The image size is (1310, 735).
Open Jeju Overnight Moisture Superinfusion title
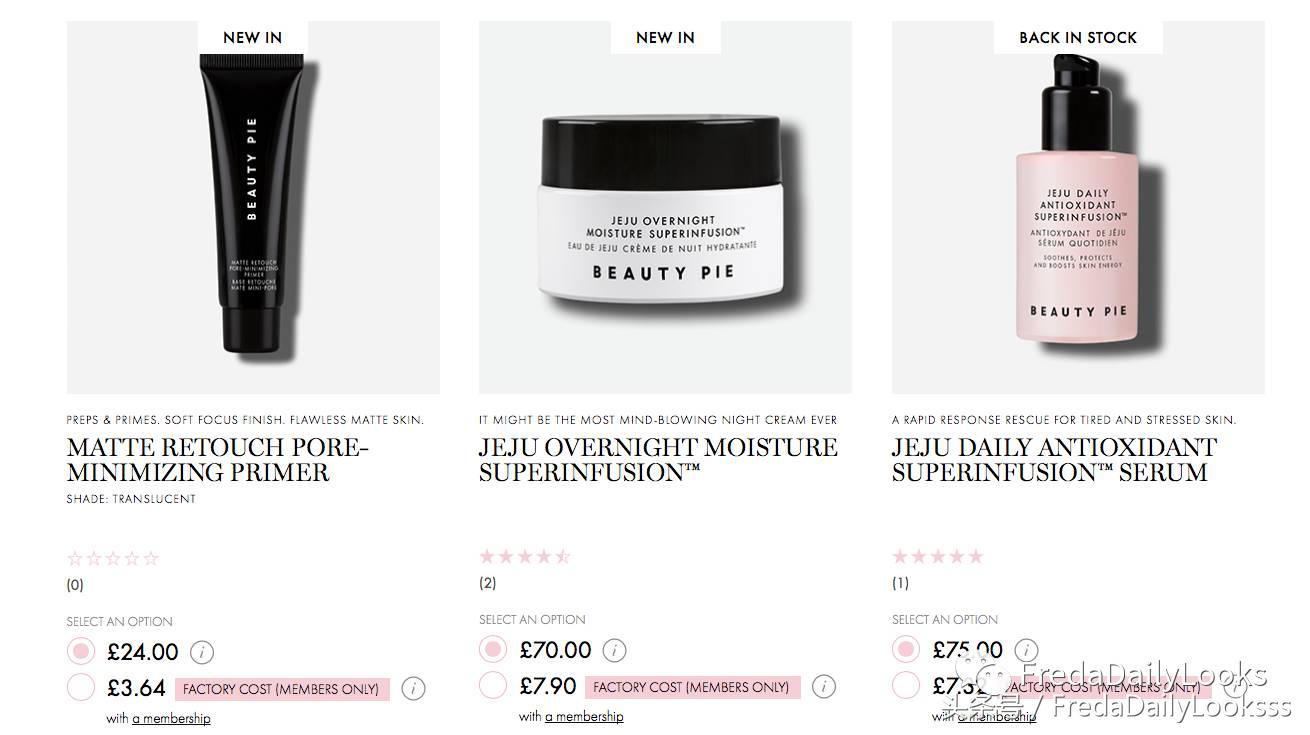[658, 460]
